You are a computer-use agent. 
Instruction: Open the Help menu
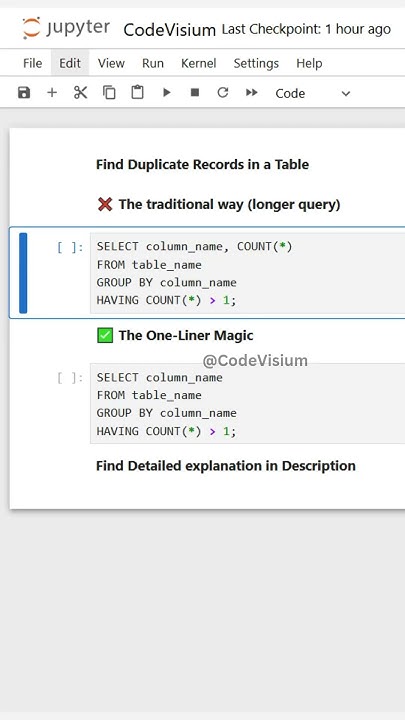[309, 63]
